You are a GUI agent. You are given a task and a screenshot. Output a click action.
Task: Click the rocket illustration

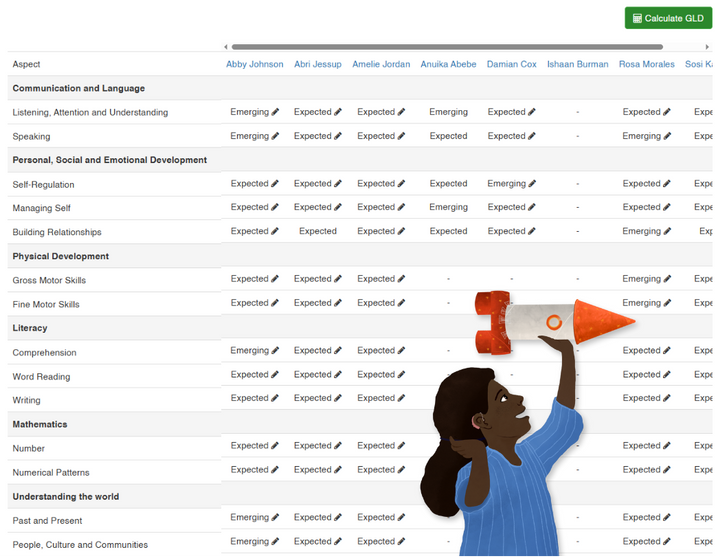[x=553, y=320]
